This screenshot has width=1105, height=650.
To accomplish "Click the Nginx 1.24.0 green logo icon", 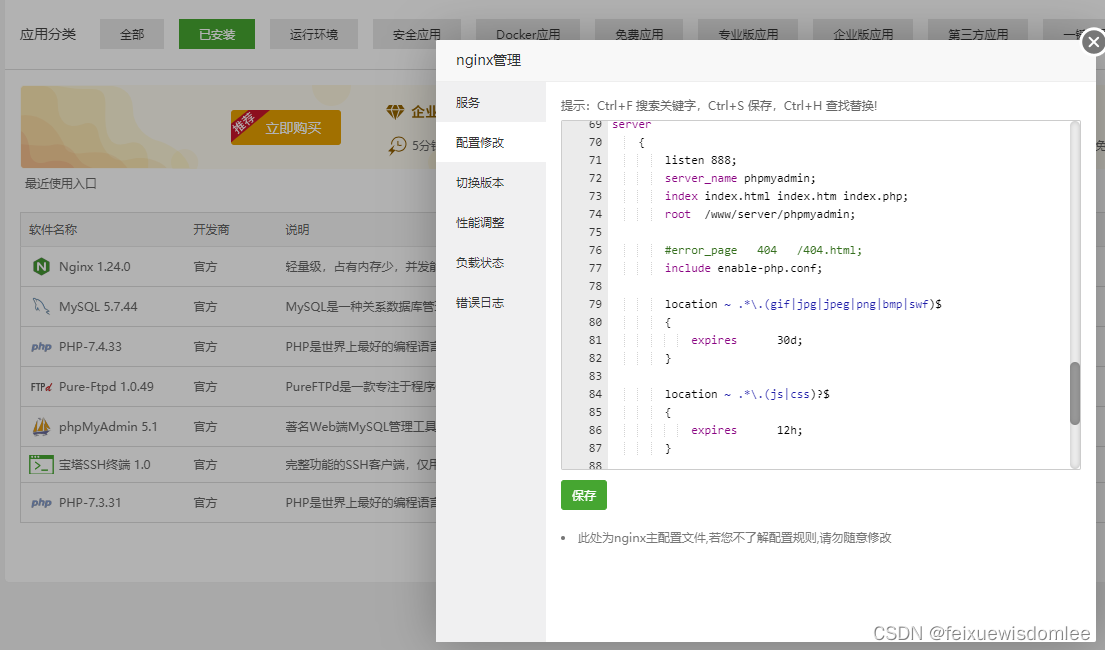I will 42,266.
